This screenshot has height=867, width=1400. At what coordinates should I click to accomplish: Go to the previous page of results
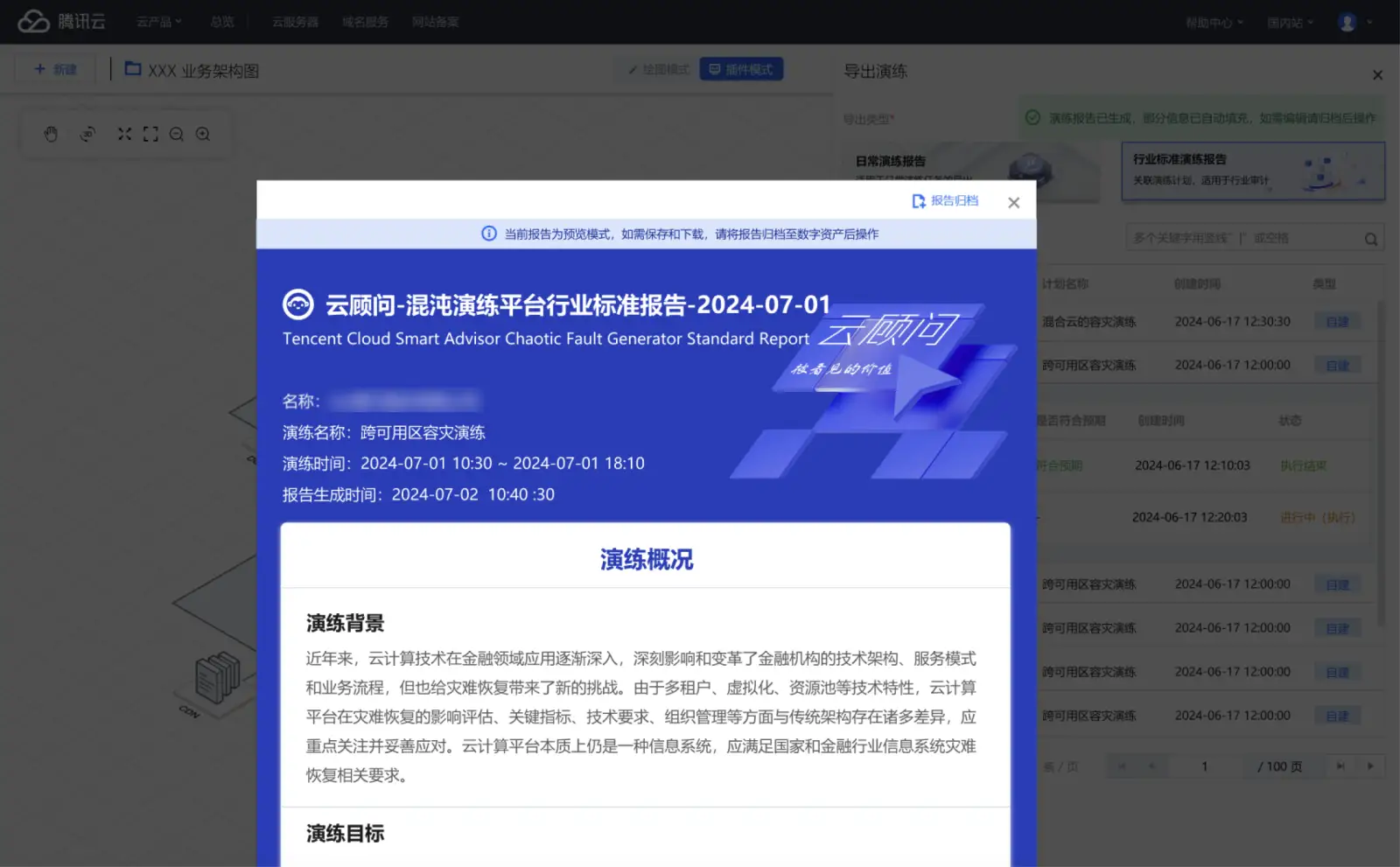tap(1151, 766)
